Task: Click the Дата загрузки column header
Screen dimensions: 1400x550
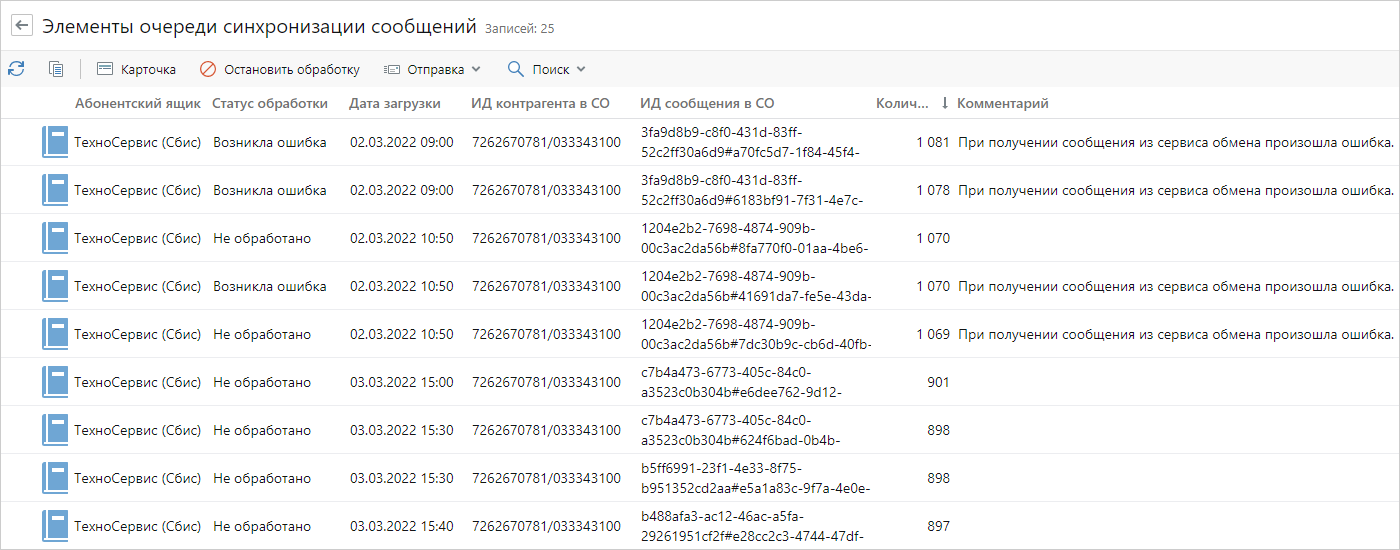Action: pos(394,103)
